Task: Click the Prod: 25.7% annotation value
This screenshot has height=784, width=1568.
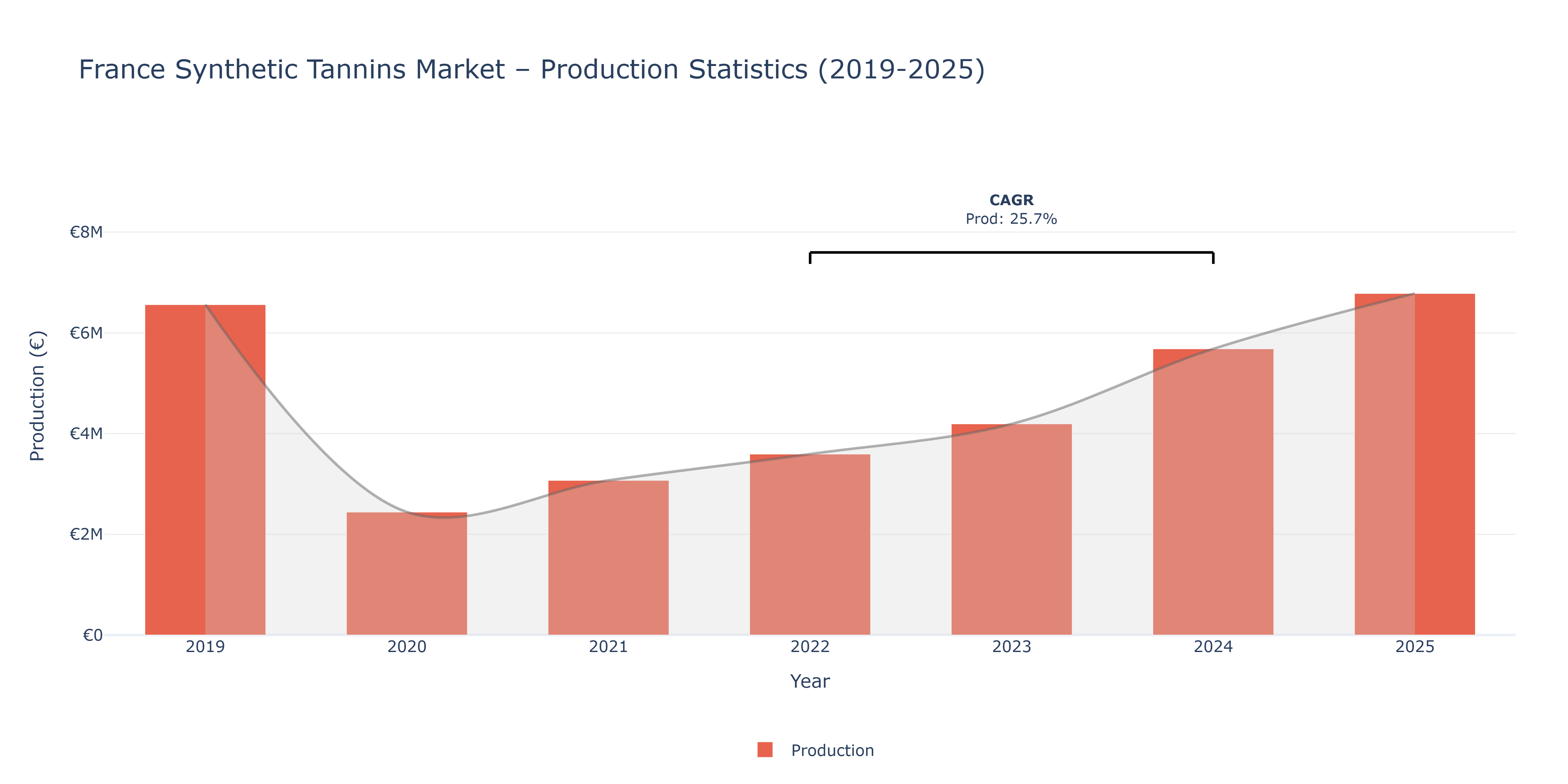Action: point(1011,219)
